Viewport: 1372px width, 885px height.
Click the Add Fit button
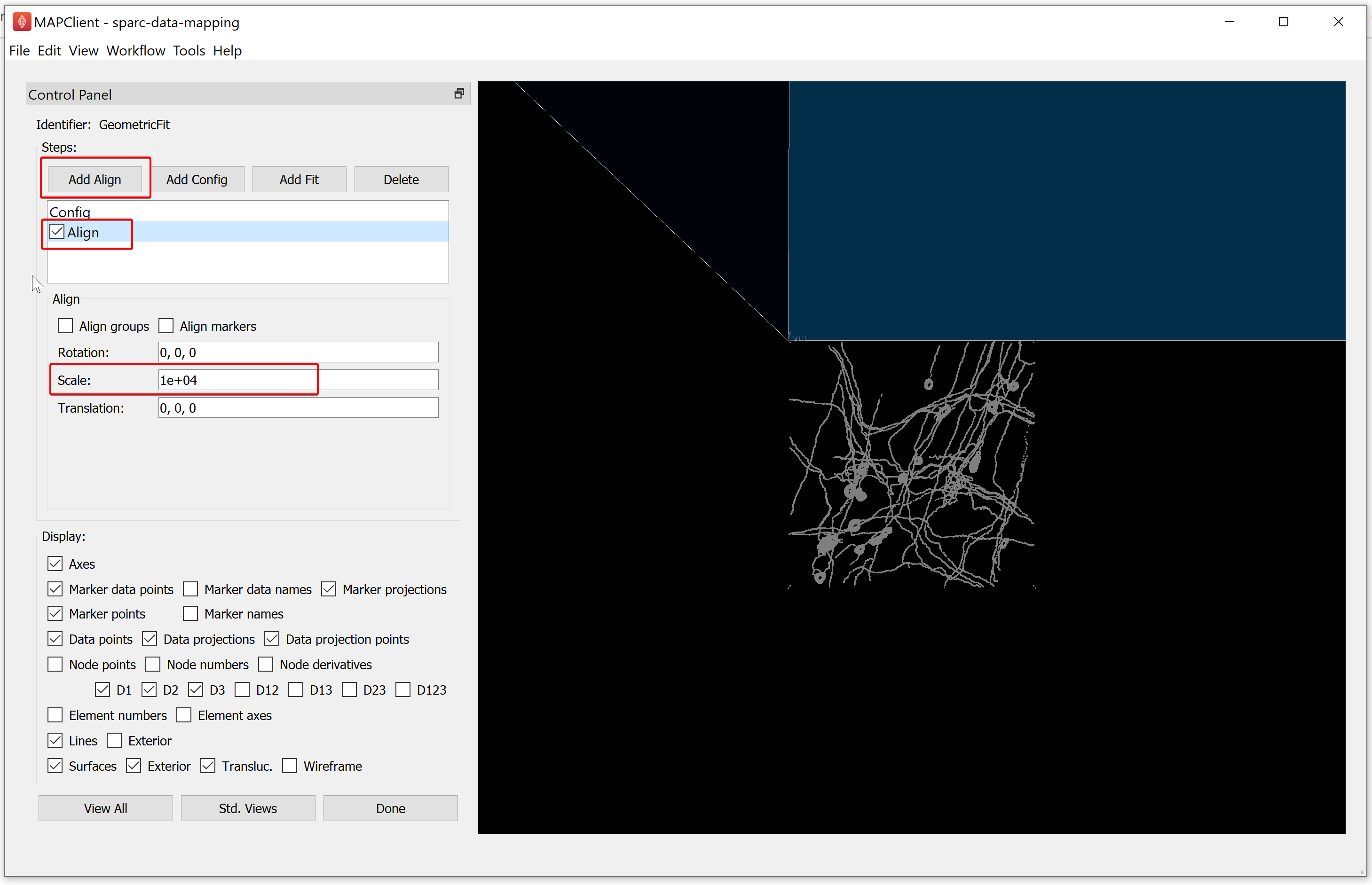299,179
